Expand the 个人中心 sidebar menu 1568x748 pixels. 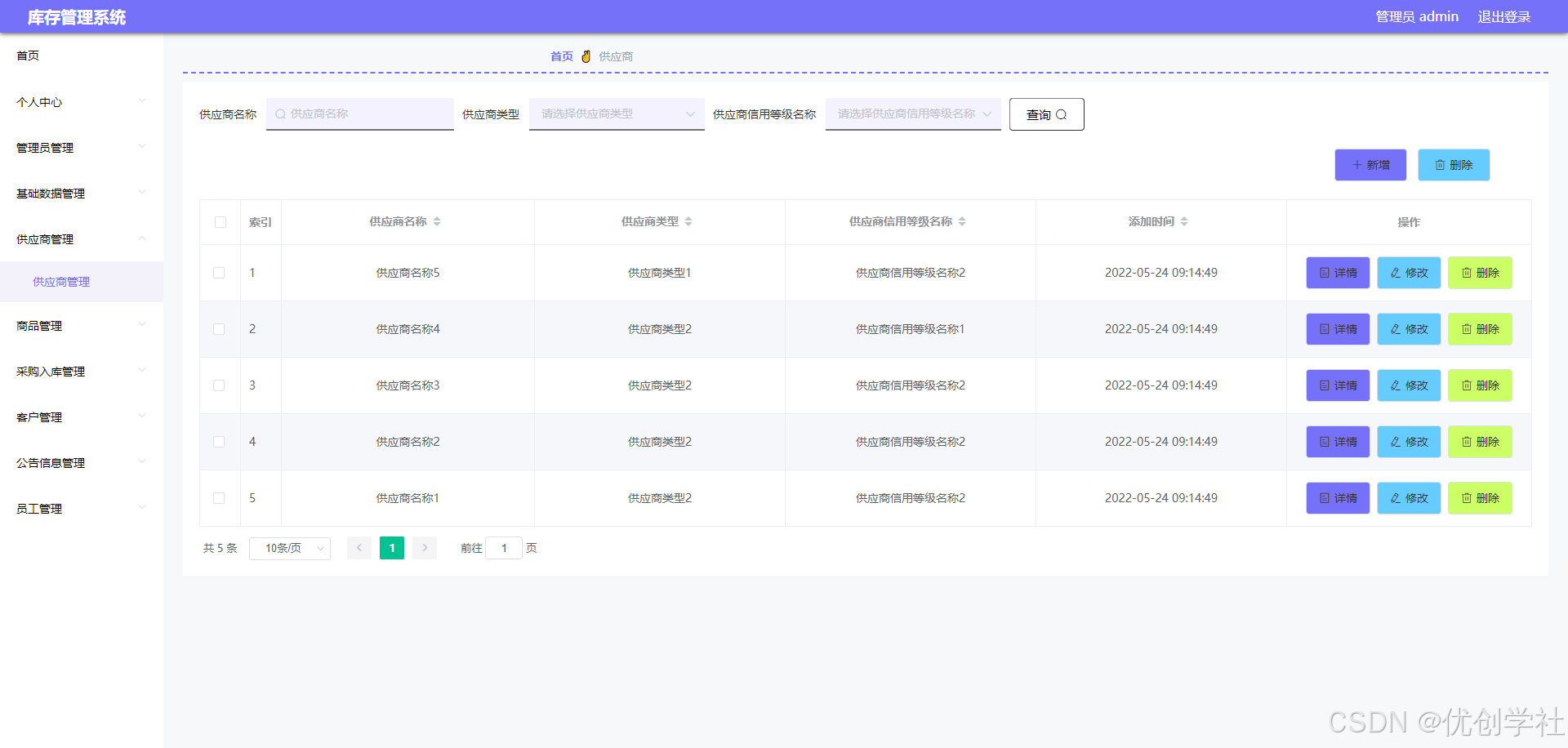(x=82, y=102)
